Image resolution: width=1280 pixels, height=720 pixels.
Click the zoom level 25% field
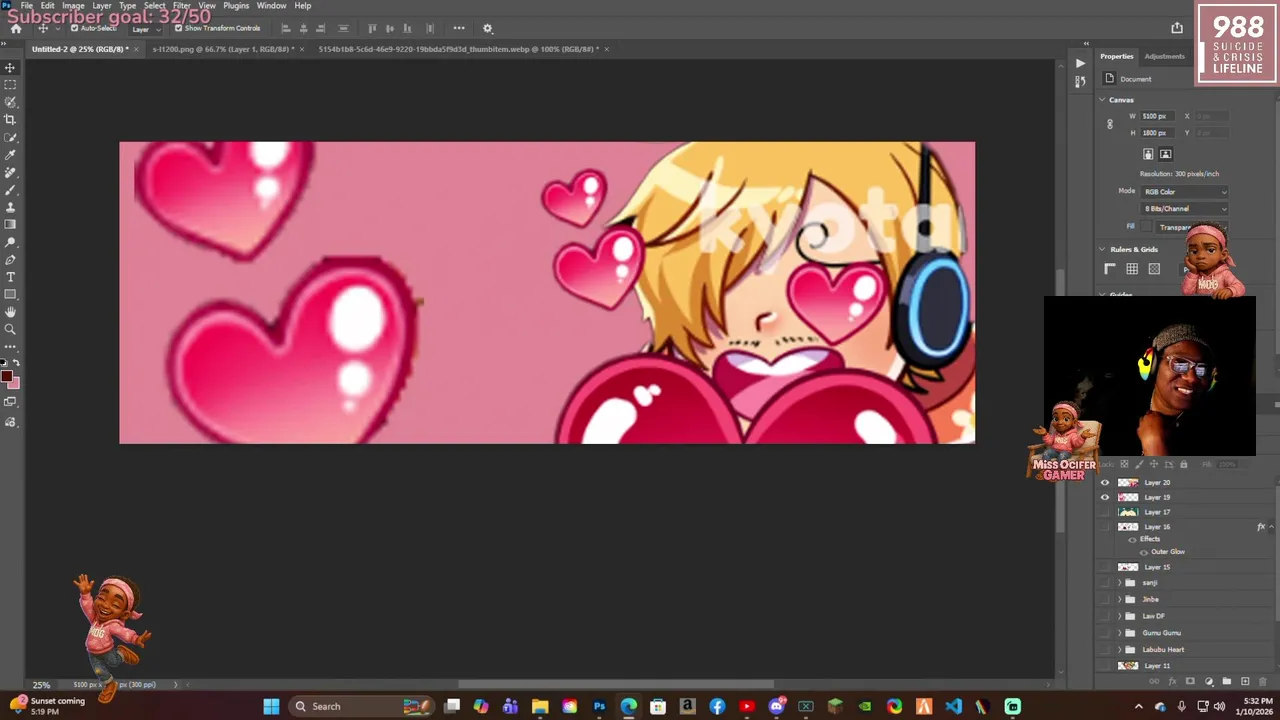click(41, 685)
